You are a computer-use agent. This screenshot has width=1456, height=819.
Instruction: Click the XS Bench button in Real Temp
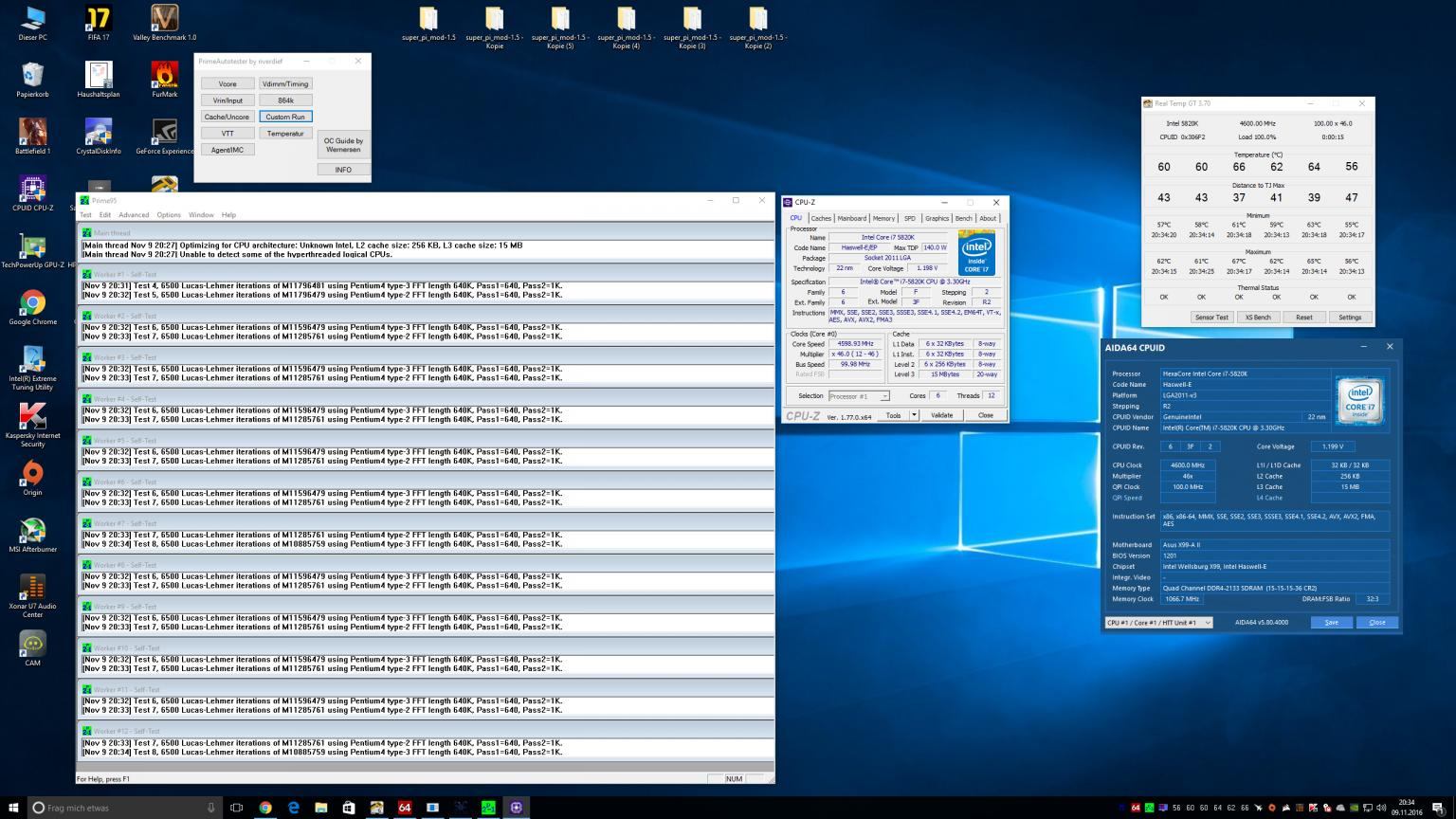1258,318
